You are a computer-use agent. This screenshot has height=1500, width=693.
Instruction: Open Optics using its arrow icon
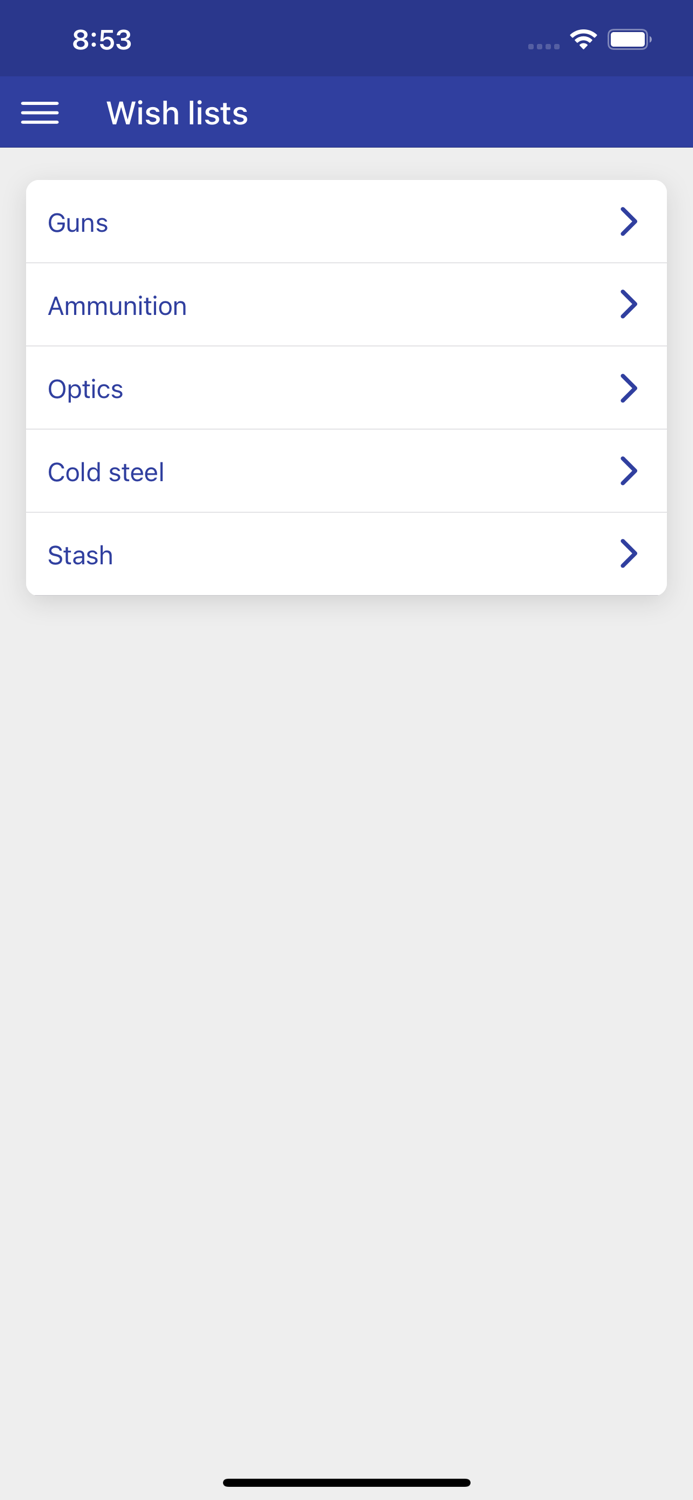628,388
